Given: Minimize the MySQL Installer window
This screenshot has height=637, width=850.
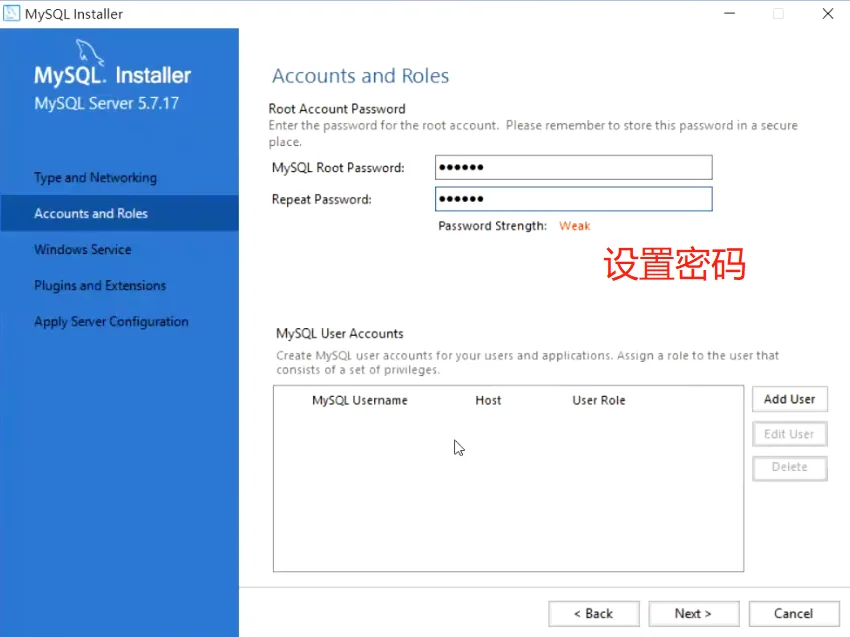Looking at the screenshot, I should coord(730,14).
